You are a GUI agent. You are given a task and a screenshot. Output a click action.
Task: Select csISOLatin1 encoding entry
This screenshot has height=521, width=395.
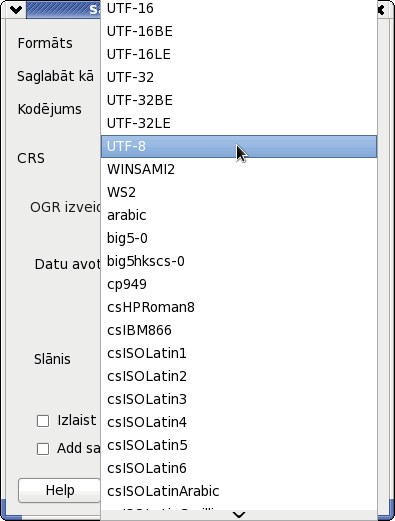click(239, 353)
